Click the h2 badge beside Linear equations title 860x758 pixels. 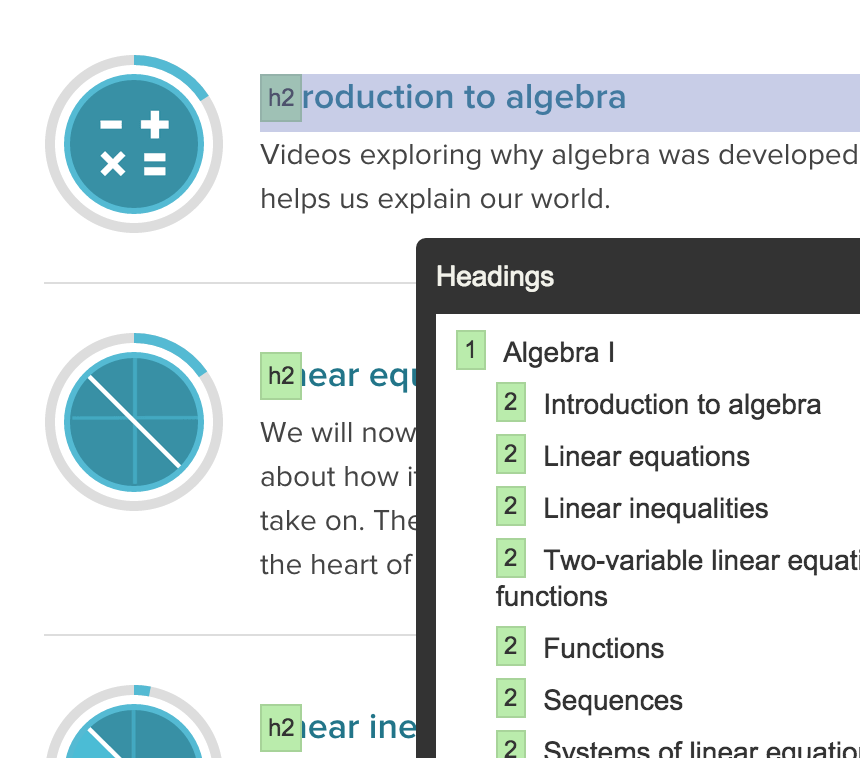281,376
